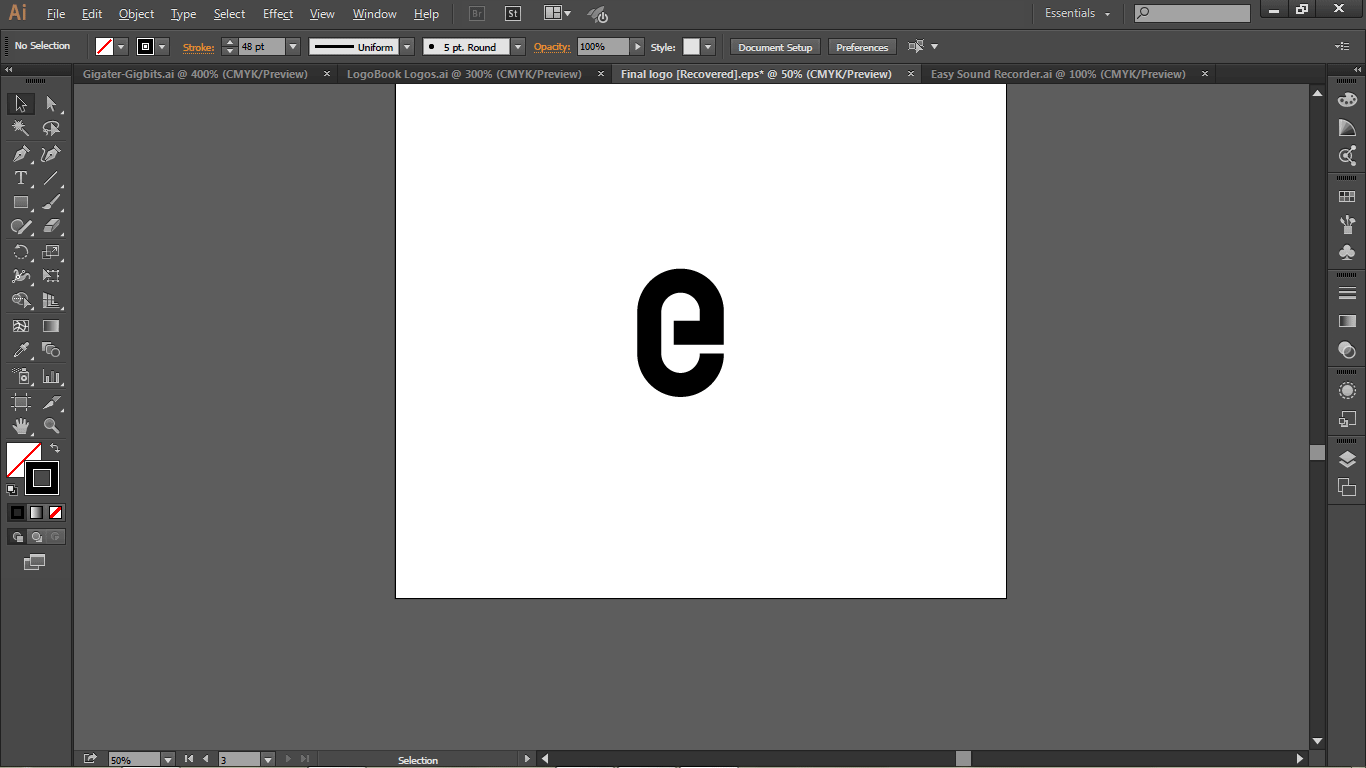
Task: Switch to LogoBook Logos.ai tab
Action: click(464, 74)
